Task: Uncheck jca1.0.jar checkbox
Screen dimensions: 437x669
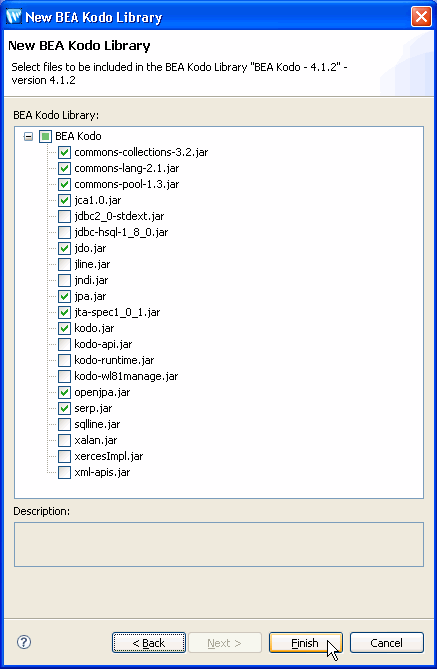Action: tap(64, 201)
